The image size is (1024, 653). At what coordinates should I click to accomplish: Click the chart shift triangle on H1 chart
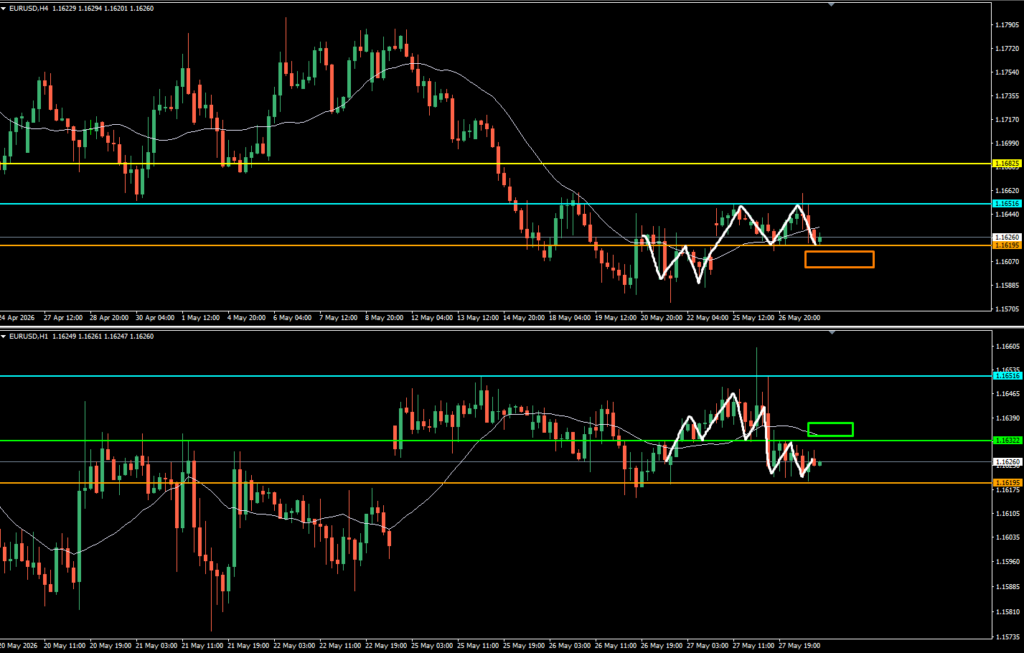[x=831, y=332]
